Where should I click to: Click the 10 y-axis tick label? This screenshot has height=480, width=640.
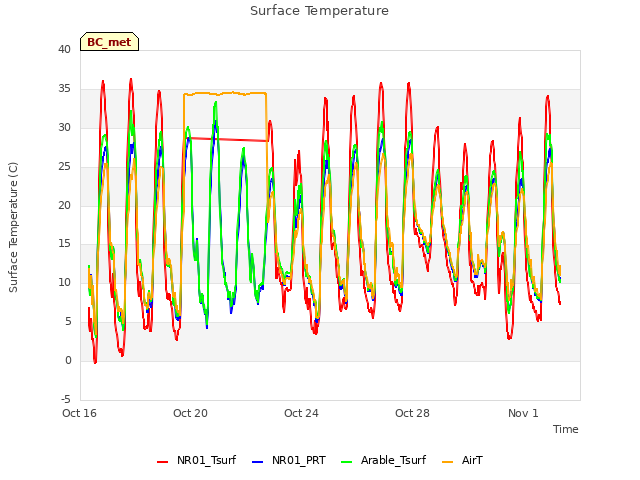(64, 282)
